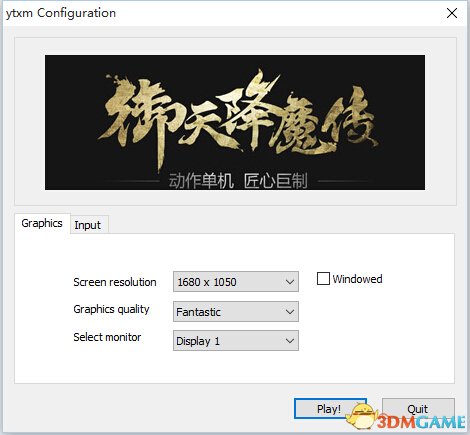Click the Chinese subtitle text under the banner title

238,181
